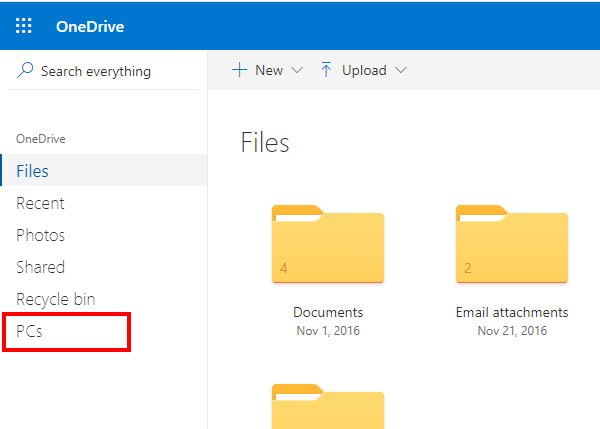Open Recent in the sidebar
Viewport: 600px width, 429px height.
[x=40, y=203]
